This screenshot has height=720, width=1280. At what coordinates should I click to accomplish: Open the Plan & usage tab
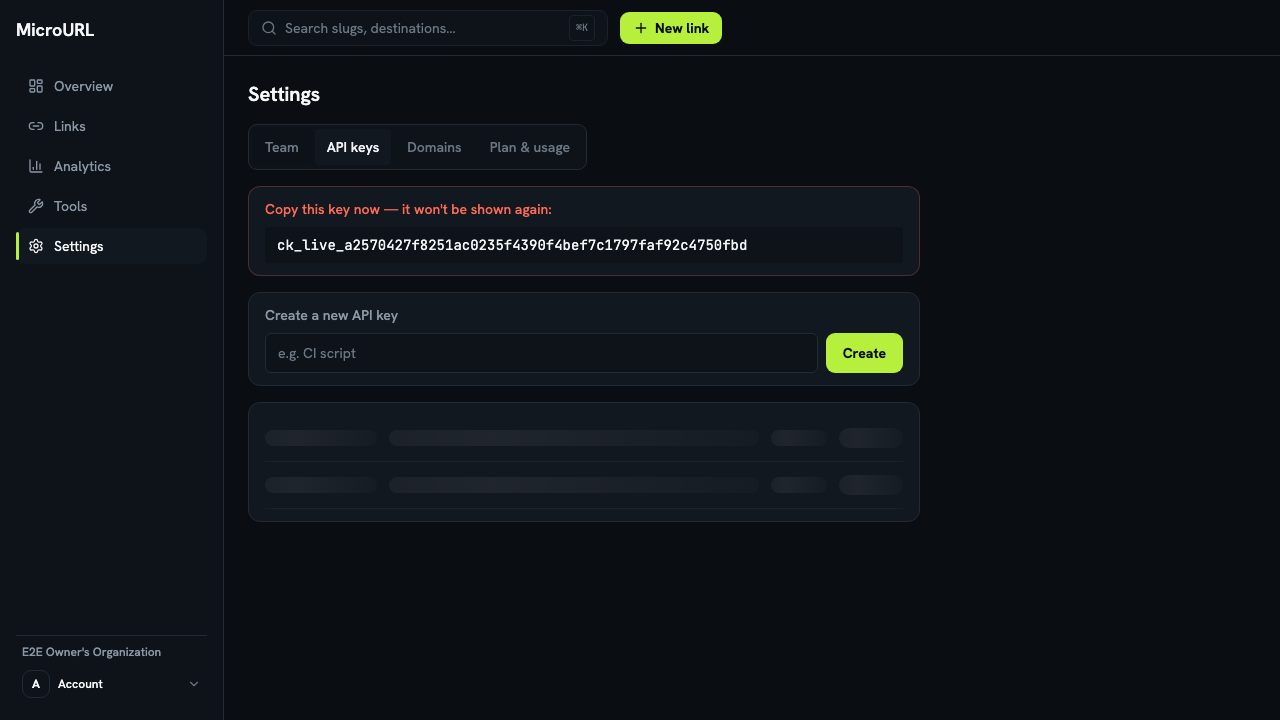pyautogui.click(x=530, y=147)
